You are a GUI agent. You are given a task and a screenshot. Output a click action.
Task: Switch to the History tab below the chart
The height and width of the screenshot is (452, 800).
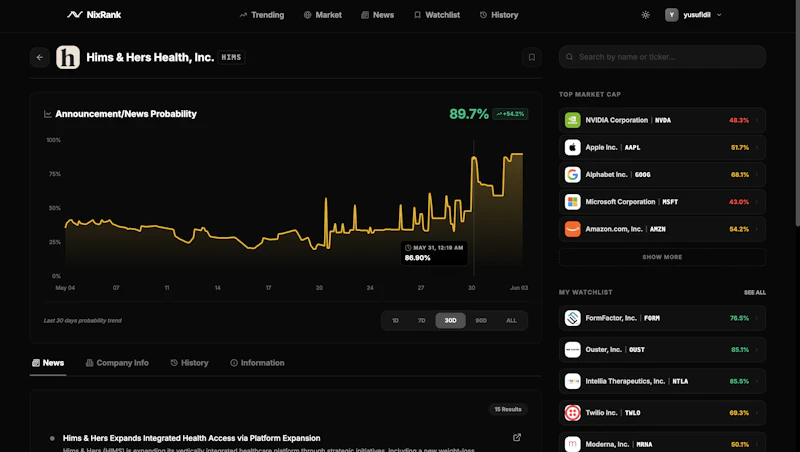point(189,363)
